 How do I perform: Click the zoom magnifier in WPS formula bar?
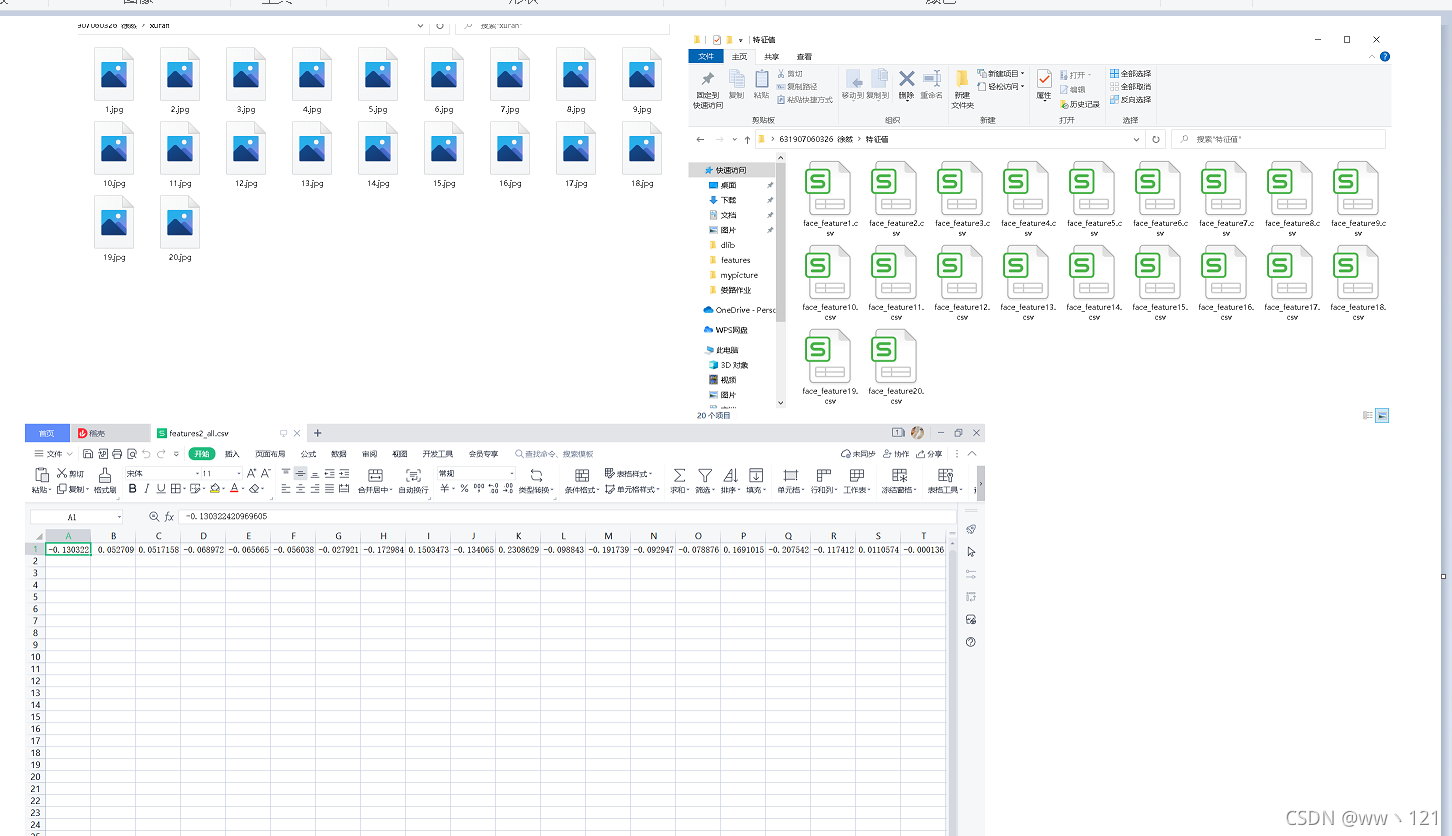pyautogui.click(x=154, y=517)
